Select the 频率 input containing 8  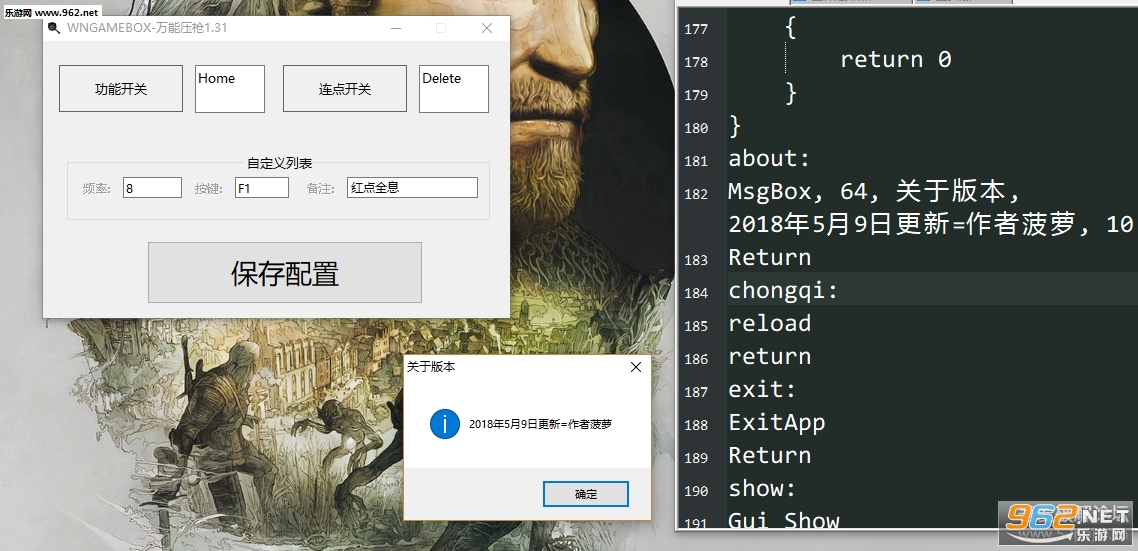152,188
